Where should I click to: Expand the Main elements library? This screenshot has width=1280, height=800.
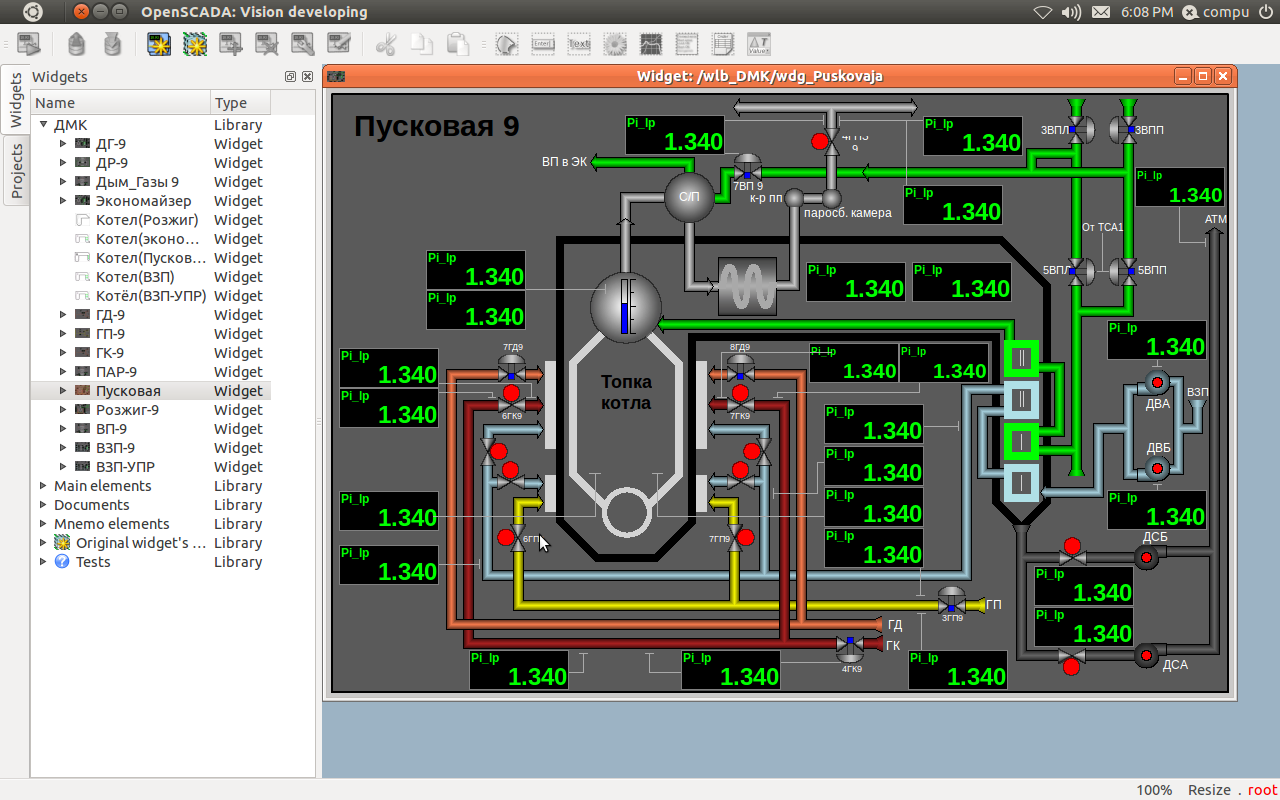(44, 486)
